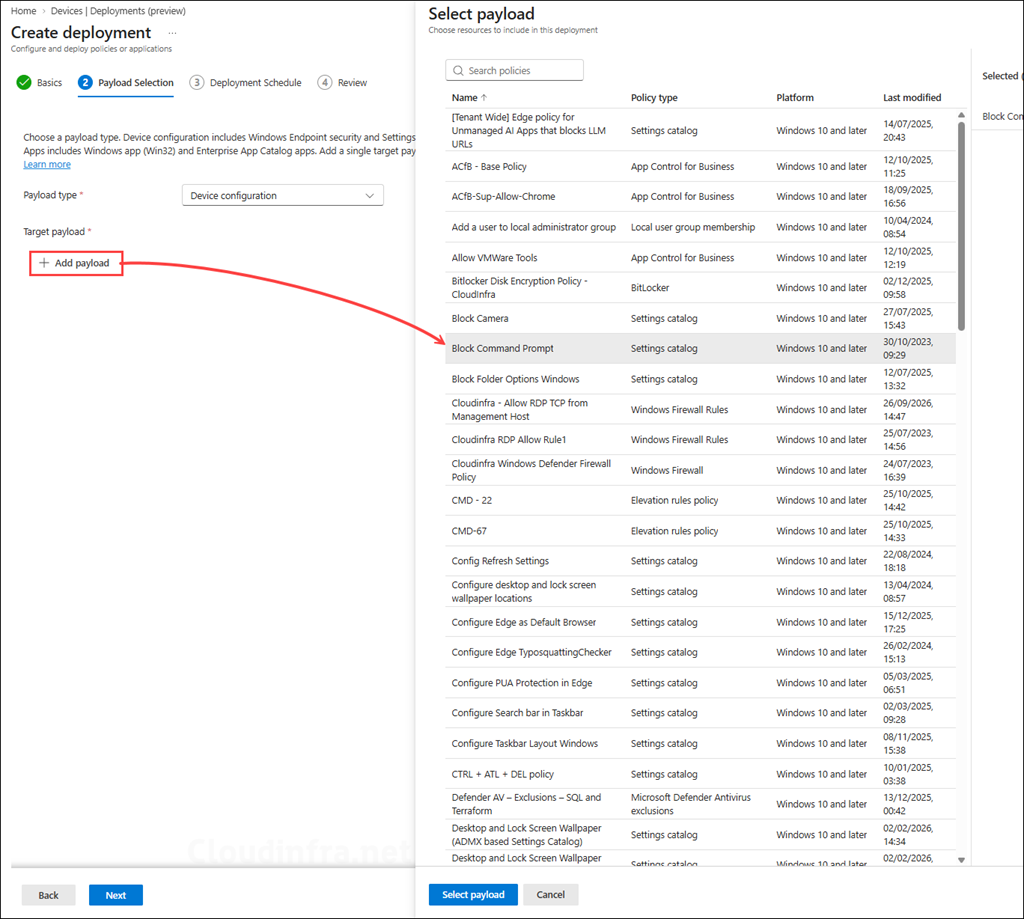Screen dimensions: 1024x919
Task: Confirm with the Select payload button
Action: point(473,895)
